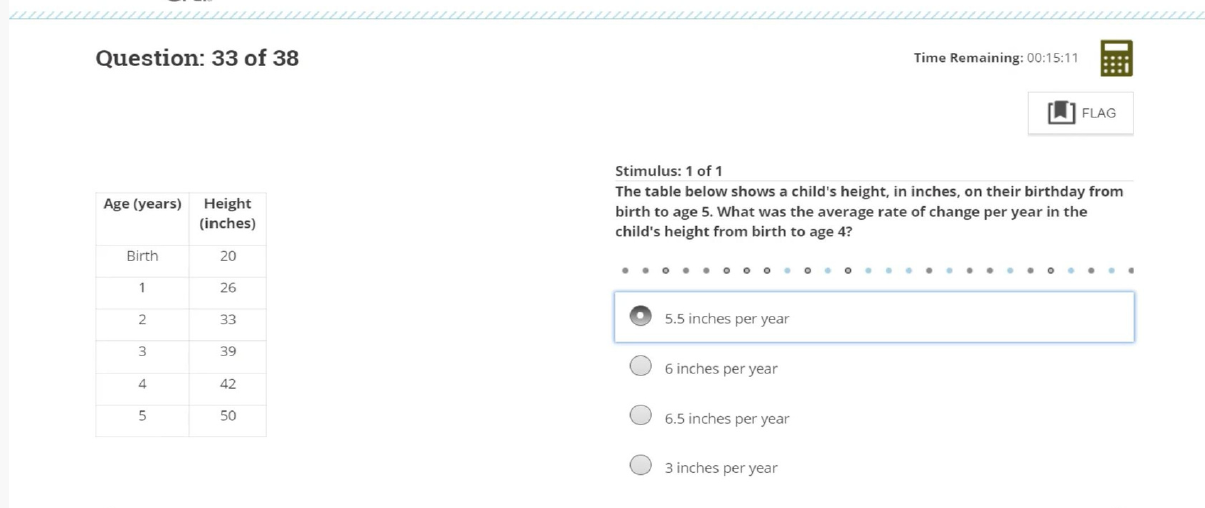Click the height value 33 in the table

[228, 320]
